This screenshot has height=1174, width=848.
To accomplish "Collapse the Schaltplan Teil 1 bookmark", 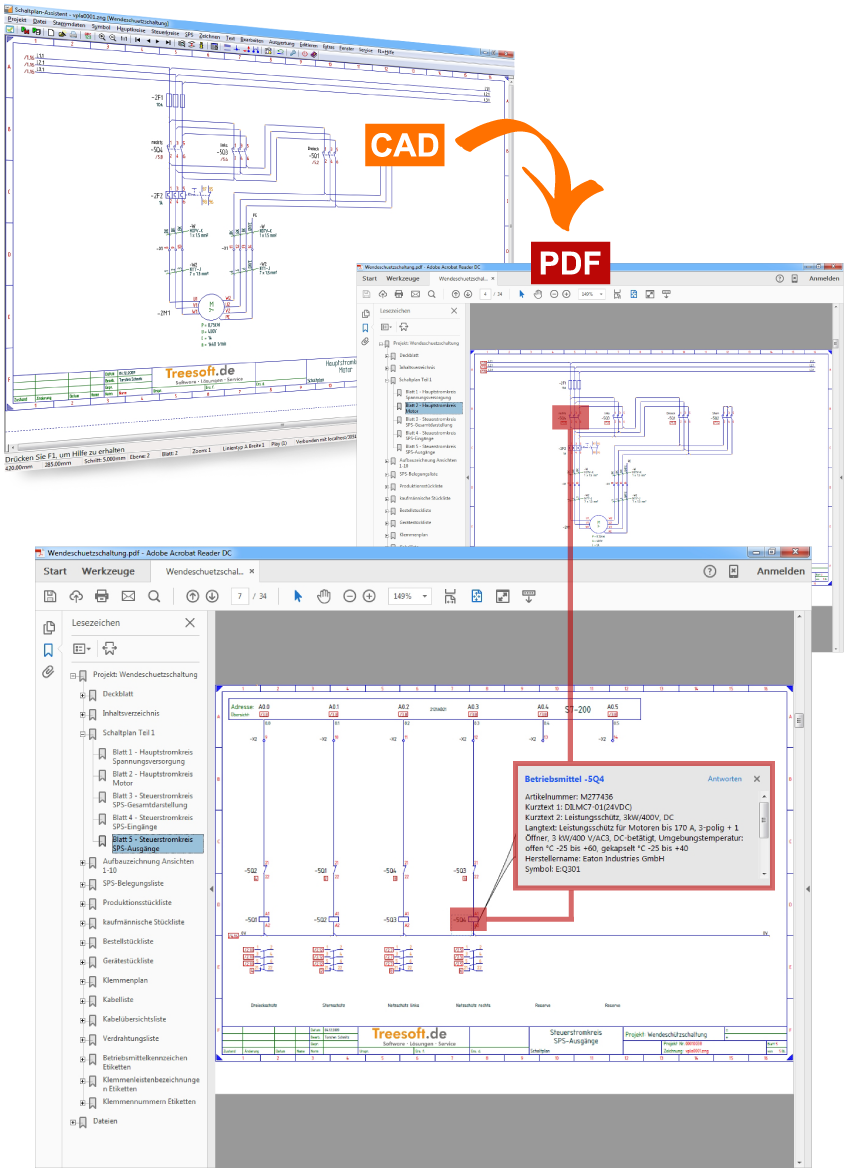I will click(x=82, y=733).
